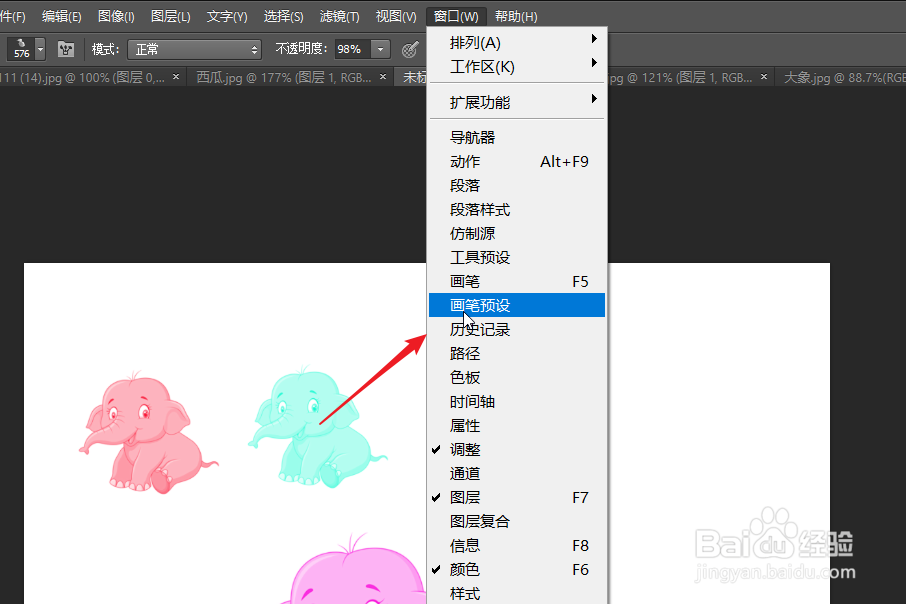906x604 pixels.
Task: Open the 文字(Y) menu
Action: pos(227,16)
